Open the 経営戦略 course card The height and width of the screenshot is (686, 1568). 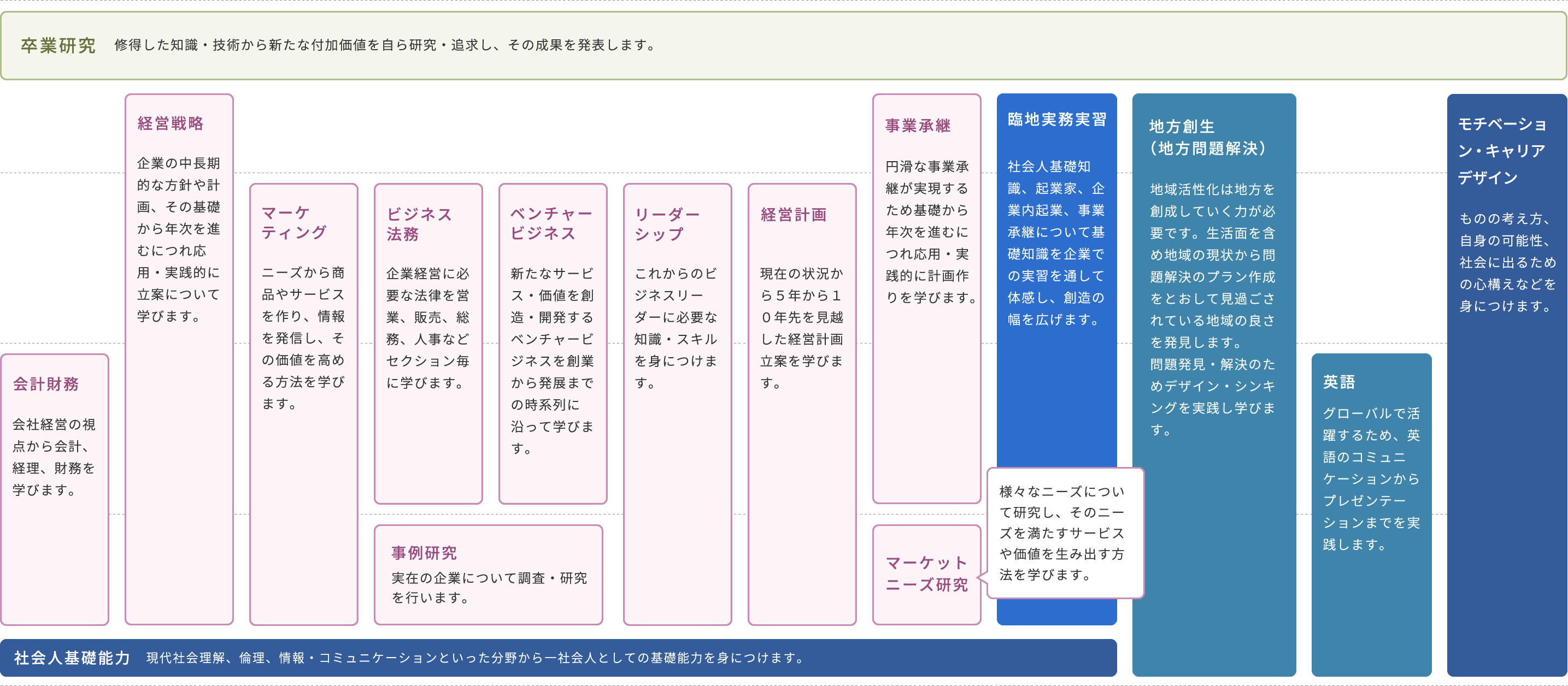pyautogui.click(x=179, y=359)
